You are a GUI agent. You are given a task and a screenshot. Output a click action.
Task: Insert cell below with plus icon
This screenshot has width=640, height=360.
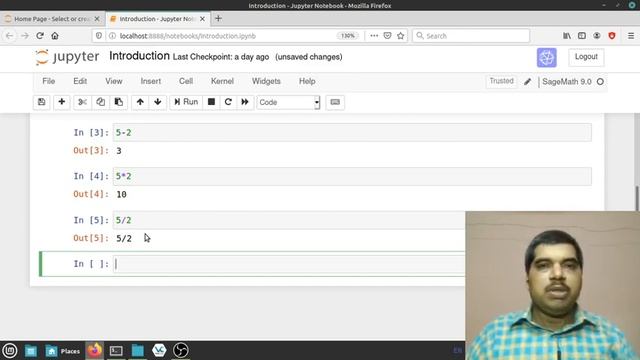[62, 102]
